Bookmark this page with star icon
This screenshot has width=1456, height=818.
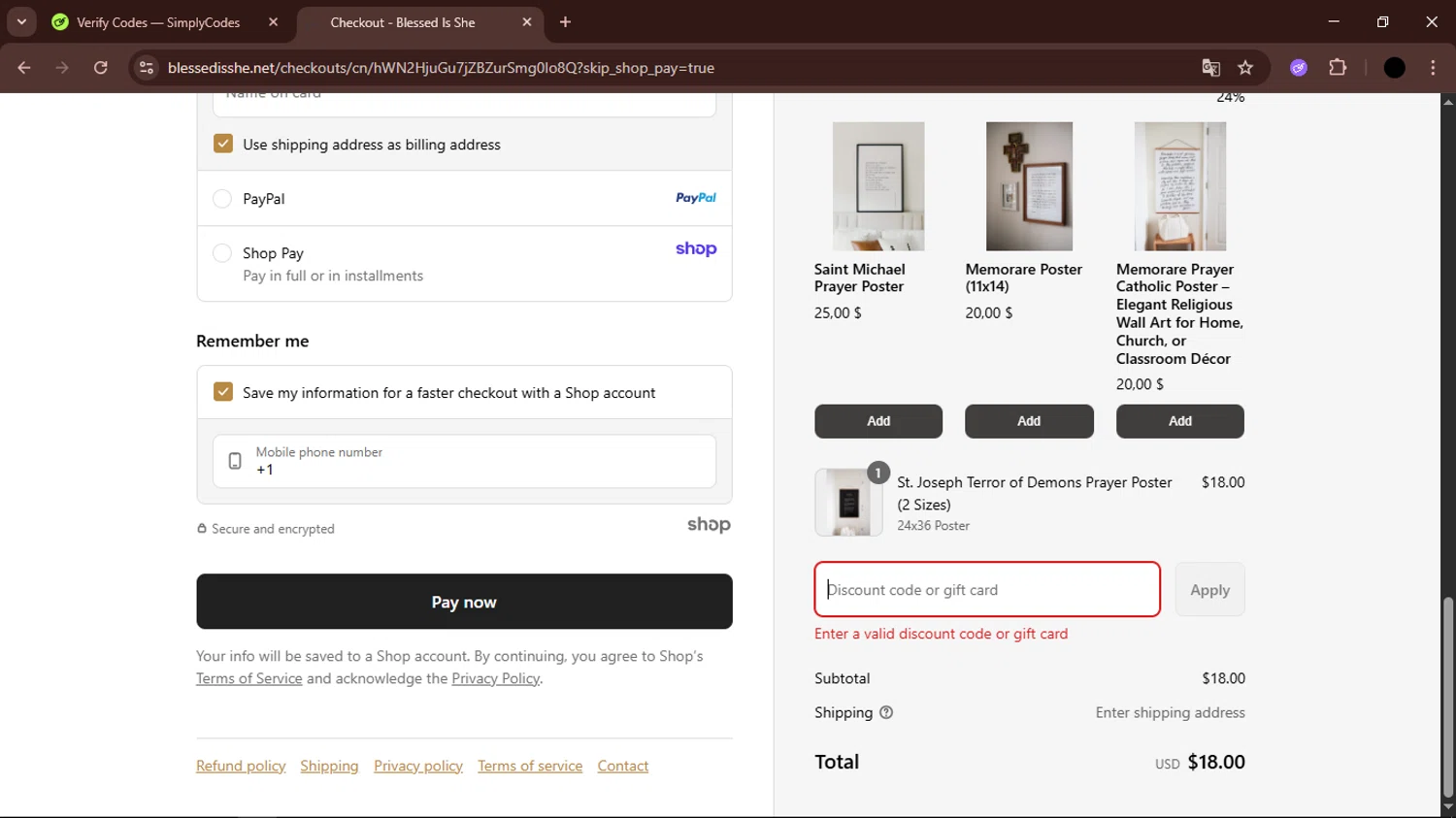(x=1245, y=68)
